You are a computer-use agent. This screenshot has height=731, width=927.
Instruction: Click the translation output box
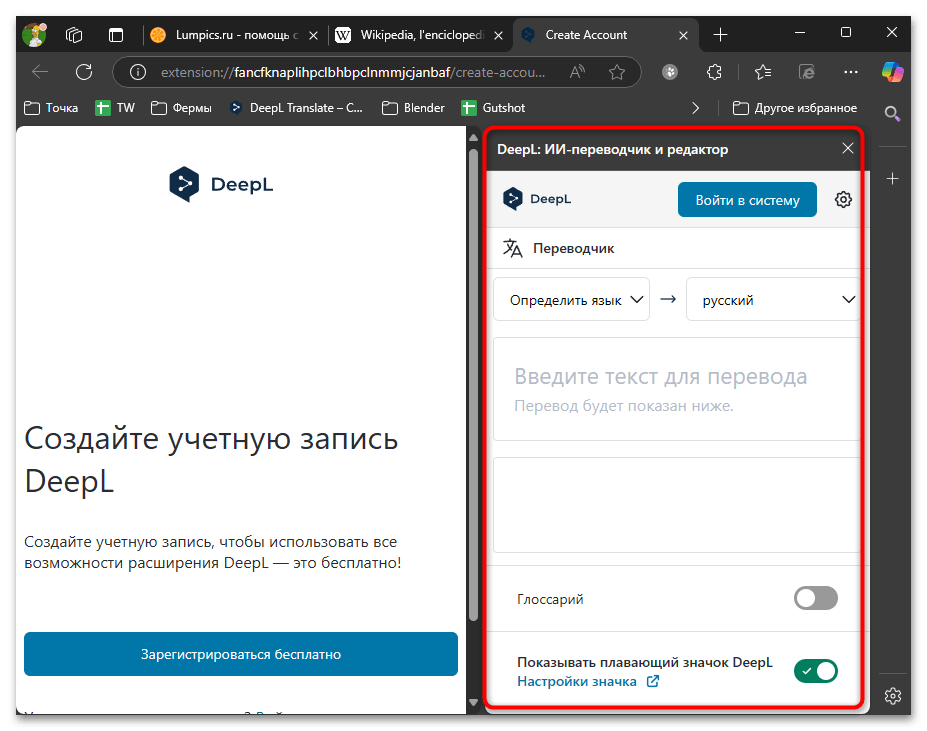click(x=676, y=505)
